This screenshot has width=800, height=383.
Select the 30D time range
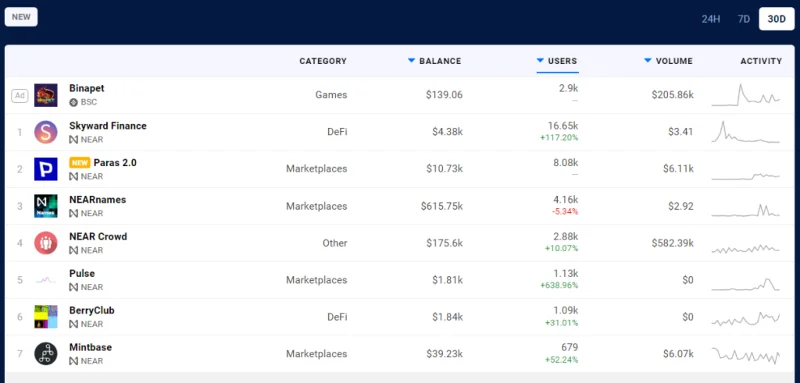pyautogui.click(x=777, y=19)
